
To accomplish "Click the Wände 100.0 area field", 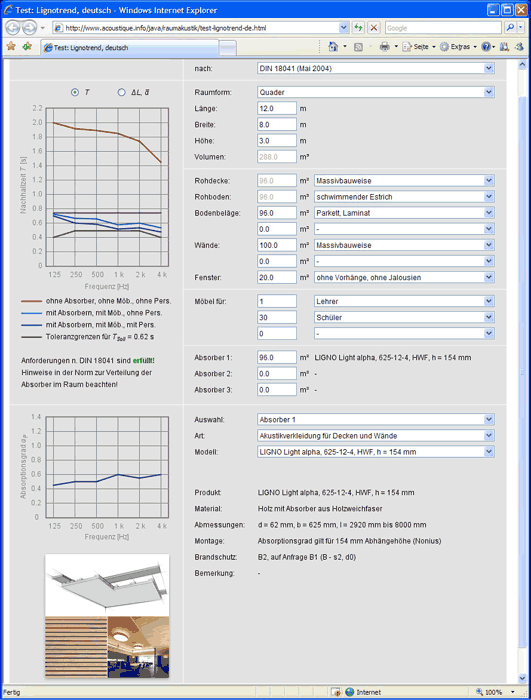I will coord(277,245).
